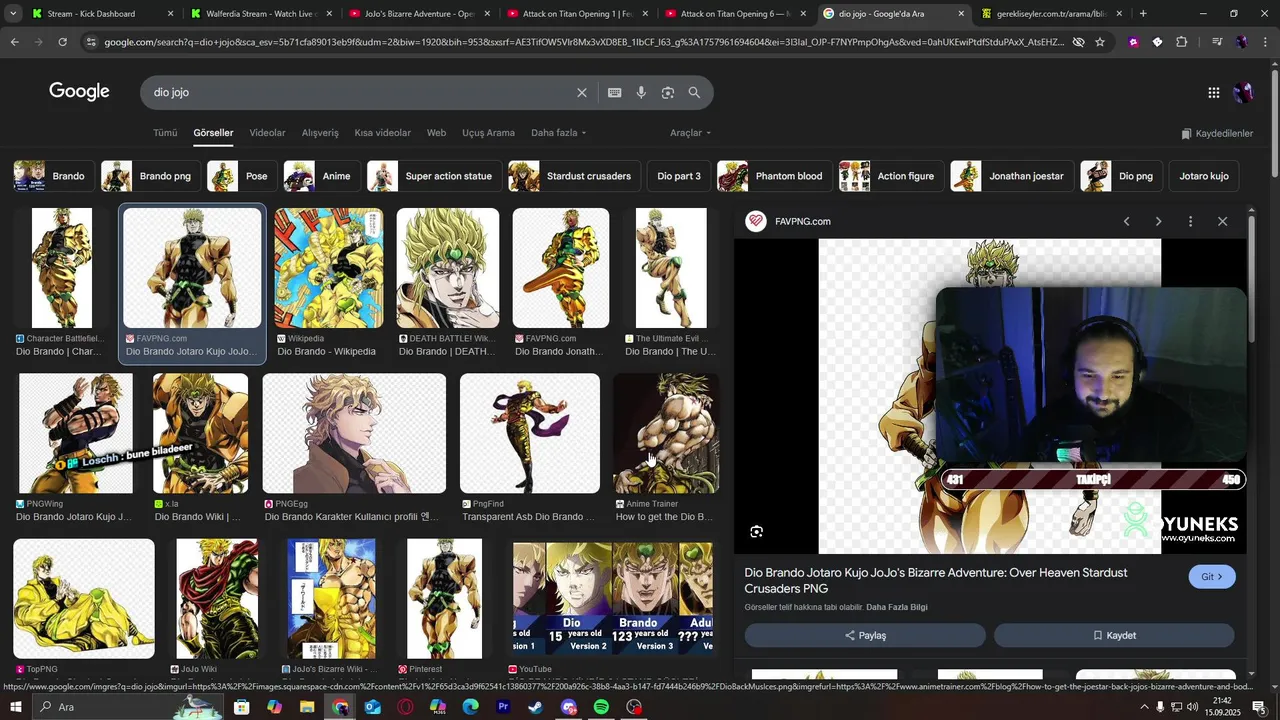This screenshot has width=1280, height=720.
Task: Go back to the previous page
Action: pyautogui.click(x=14, y=42)
